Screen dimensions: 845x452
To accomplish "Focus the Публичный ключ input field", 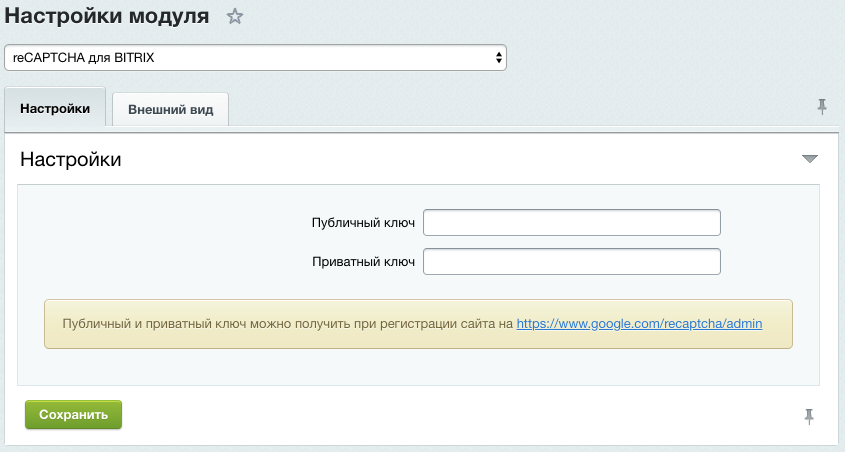I will coord(572,222).
